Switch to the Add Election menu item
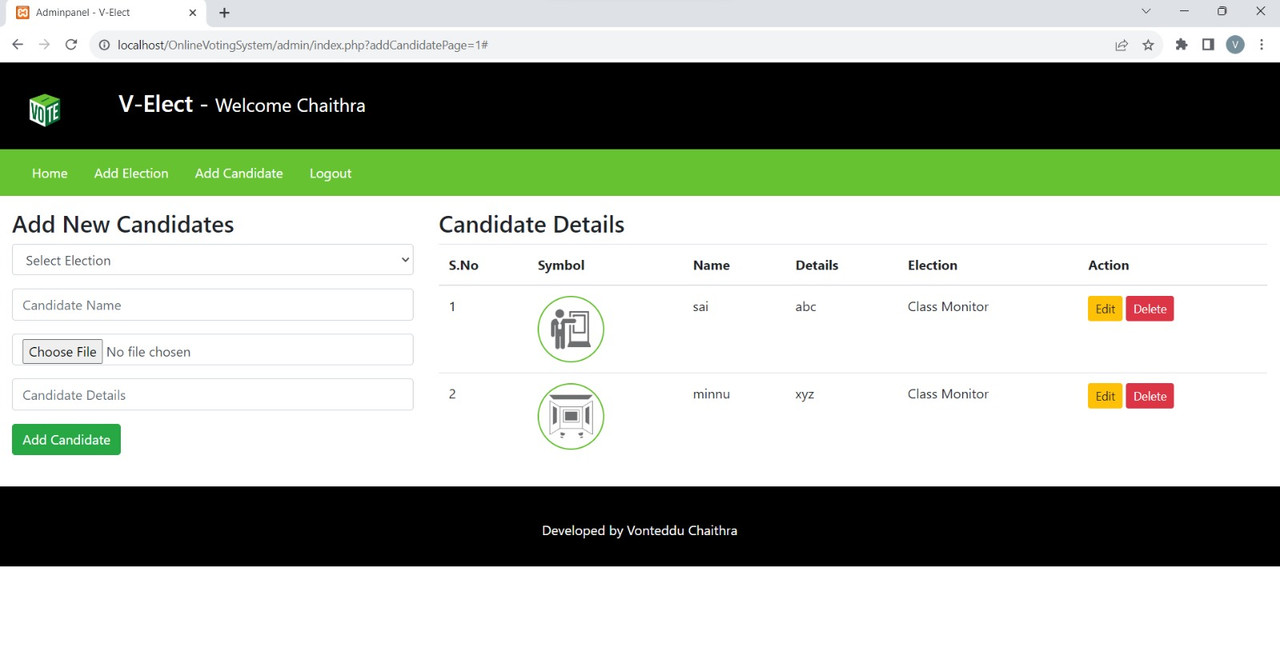The height and width of the screenshot is (671, 1280). [x=131, y=173]
